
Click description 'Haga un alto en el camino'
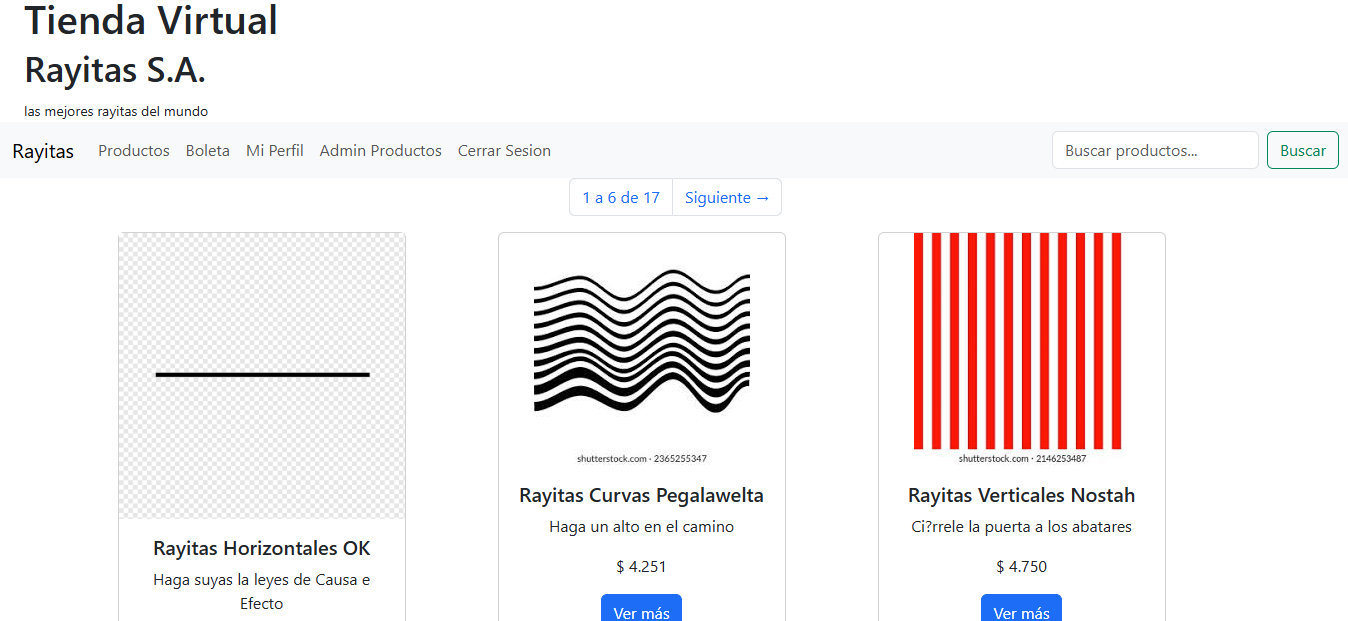[x=642, y=526]
